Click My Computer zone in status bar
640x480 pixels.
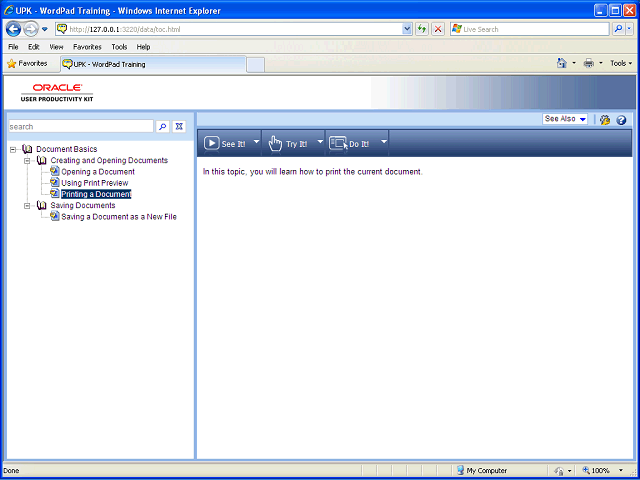[x=482, y=471]
